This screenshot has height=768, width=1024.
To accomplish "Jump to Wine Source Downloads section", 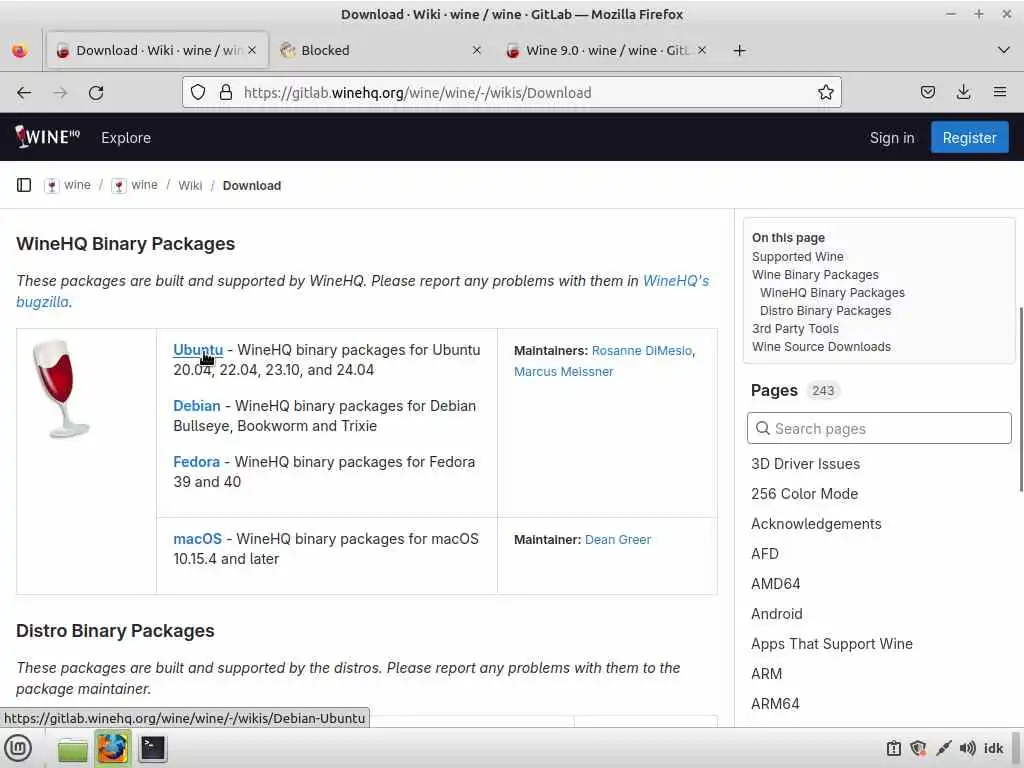I will pos(821,347).
